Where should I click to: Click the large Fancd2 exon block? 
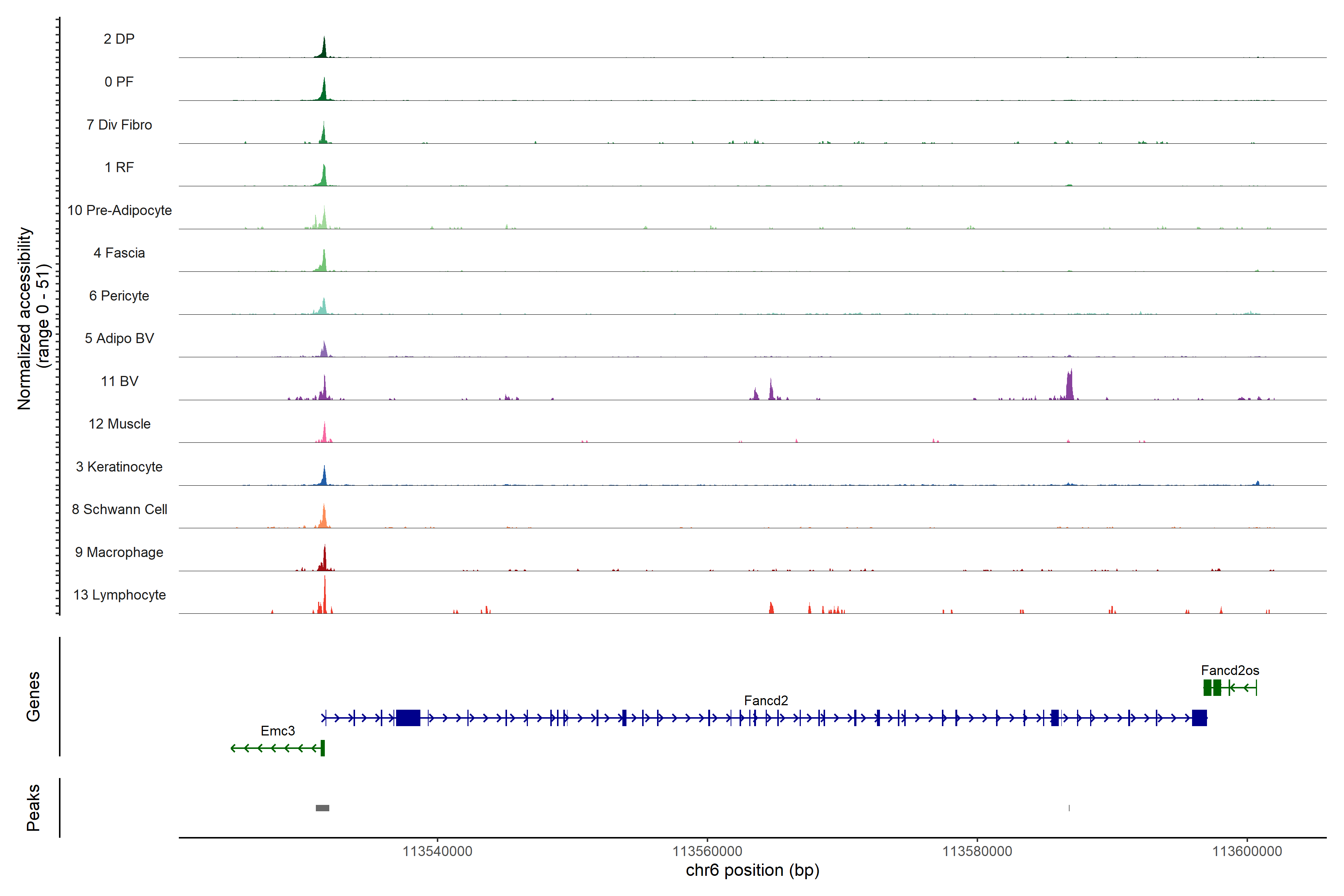408,718
